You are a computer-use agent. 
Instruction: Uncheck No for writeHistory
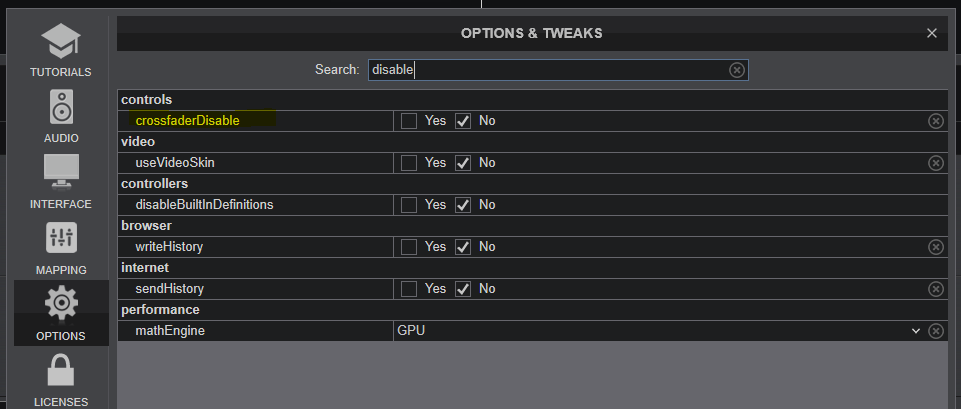(x=463, y=247)
